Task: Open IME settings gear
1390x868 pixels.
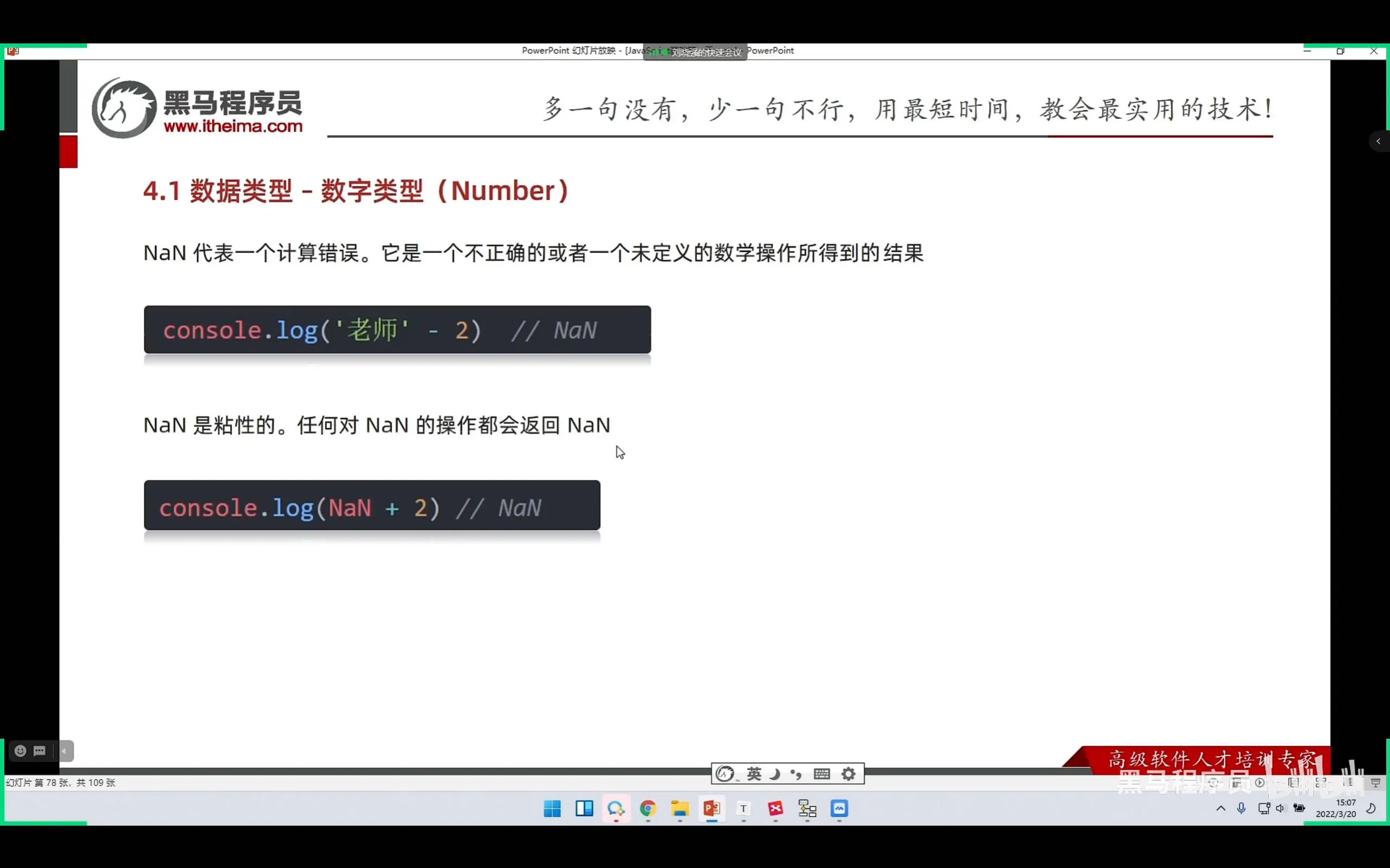Action: coord(848,774)
